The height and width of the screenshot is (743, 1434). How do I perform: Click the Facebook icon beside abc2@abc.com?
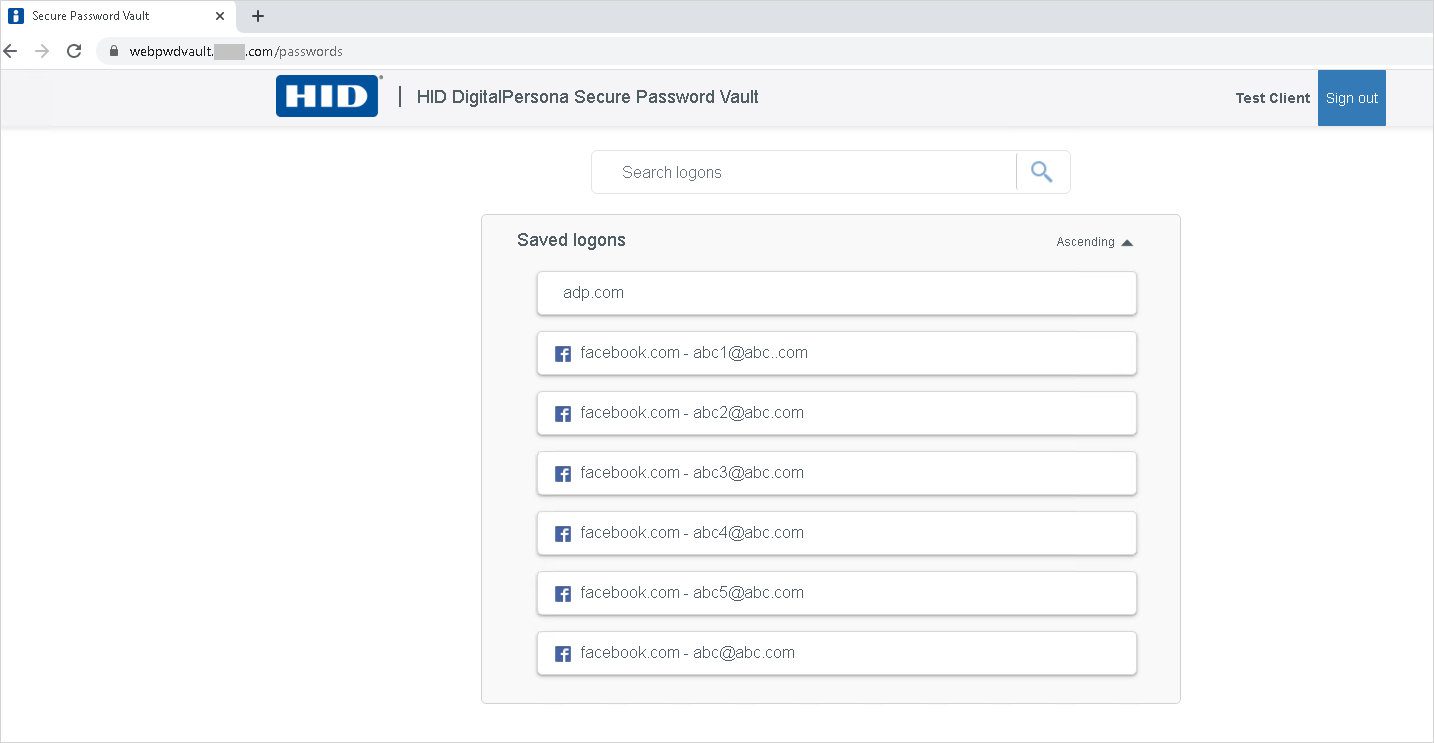(562, 413)
